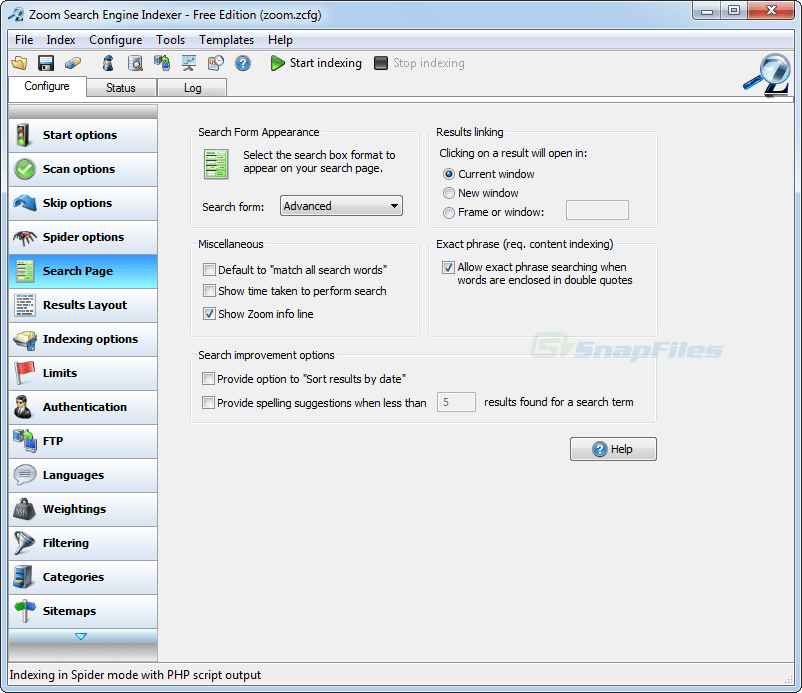Open the Tools menu
802x693 pixels.
coord(170,40)
